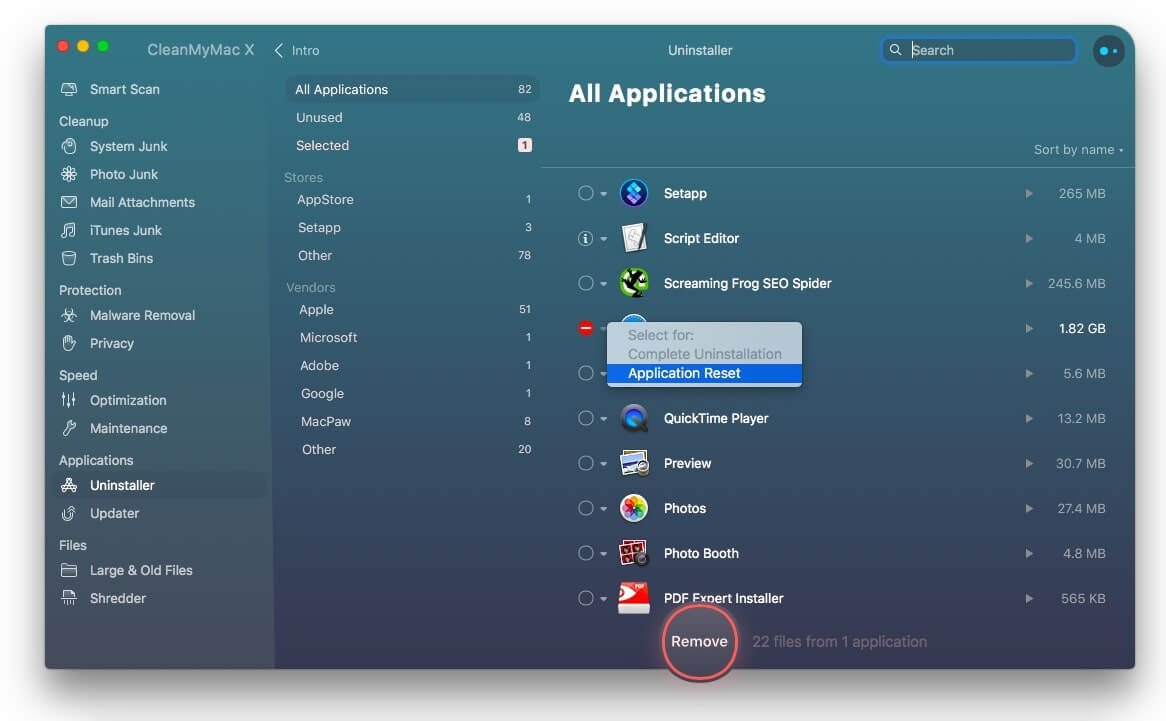
Task: Switch to the Unused applications view
Action: 320,117
